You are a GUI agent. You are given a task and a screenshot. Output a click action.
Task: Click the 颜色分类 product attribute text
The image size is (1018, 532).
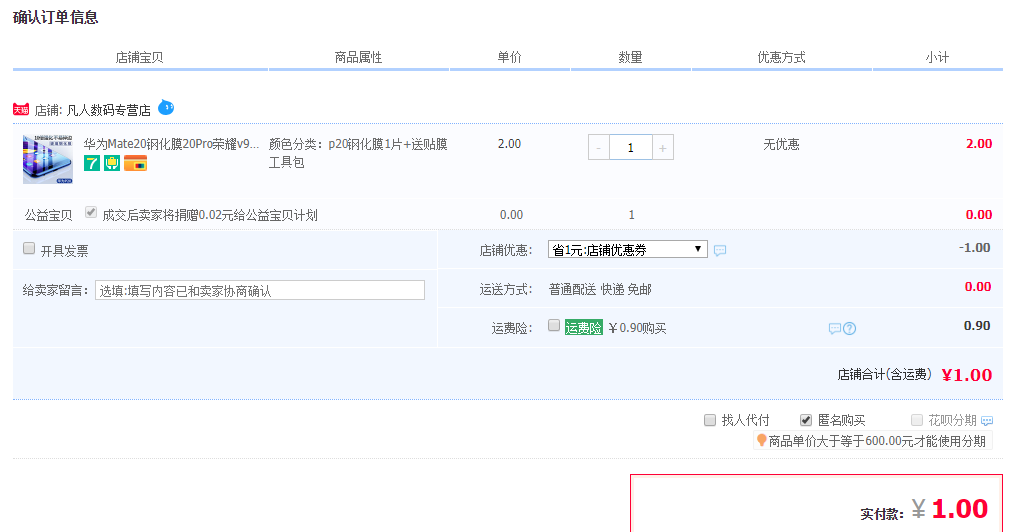point(358,153)
